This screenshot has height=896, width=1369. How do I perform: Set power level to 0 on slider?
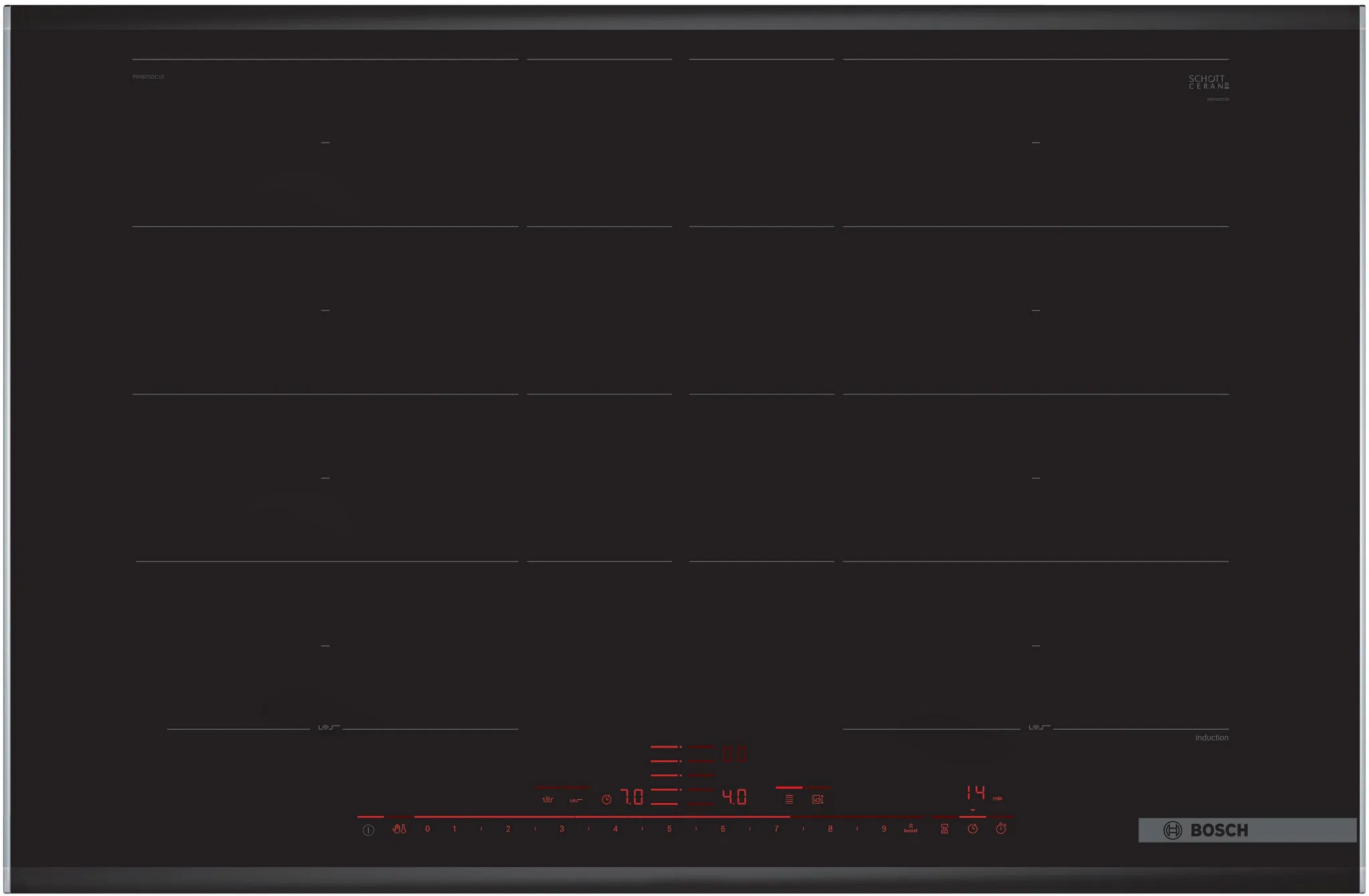point(428,829)
